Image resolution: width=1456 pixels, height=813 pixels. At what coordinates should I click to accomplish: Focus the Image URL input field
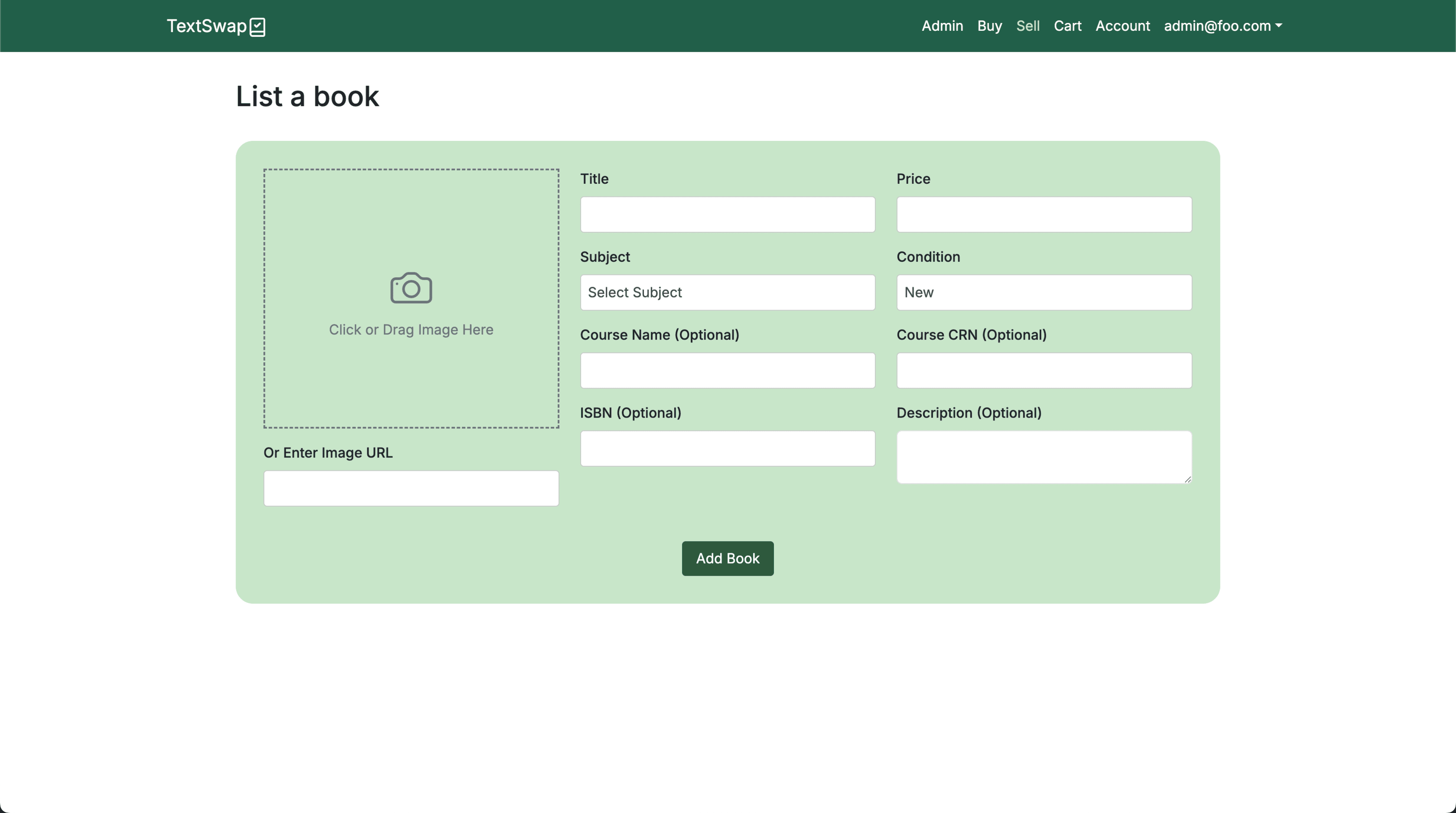tap(411, 488)
